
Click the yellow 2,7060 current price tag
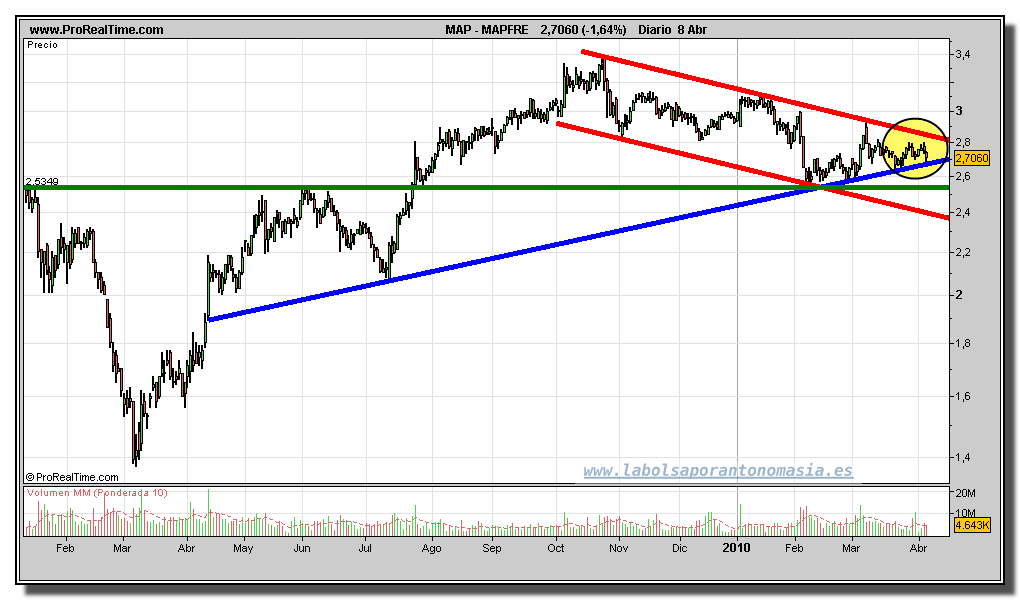(x=971, y=158)
